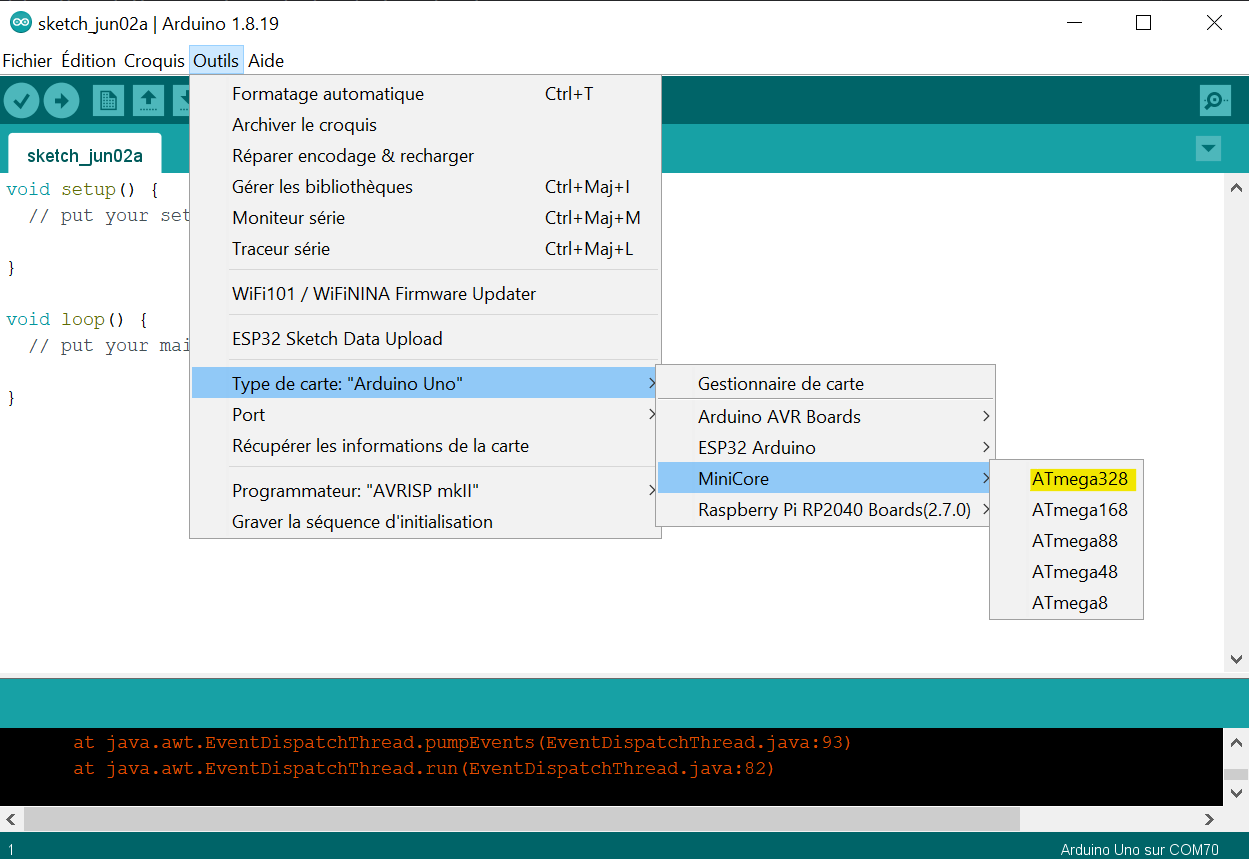Open Gérer les bibliothèques
Viewport: 1249px width, 859px height.
click(x=425, y=187)
